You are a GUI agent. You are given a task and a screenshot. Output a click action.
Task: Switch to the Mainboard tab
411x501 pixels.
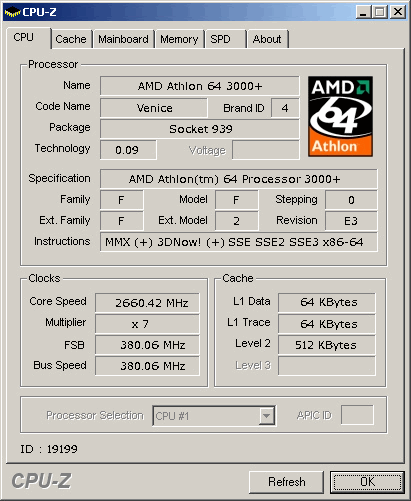point(123,39)
